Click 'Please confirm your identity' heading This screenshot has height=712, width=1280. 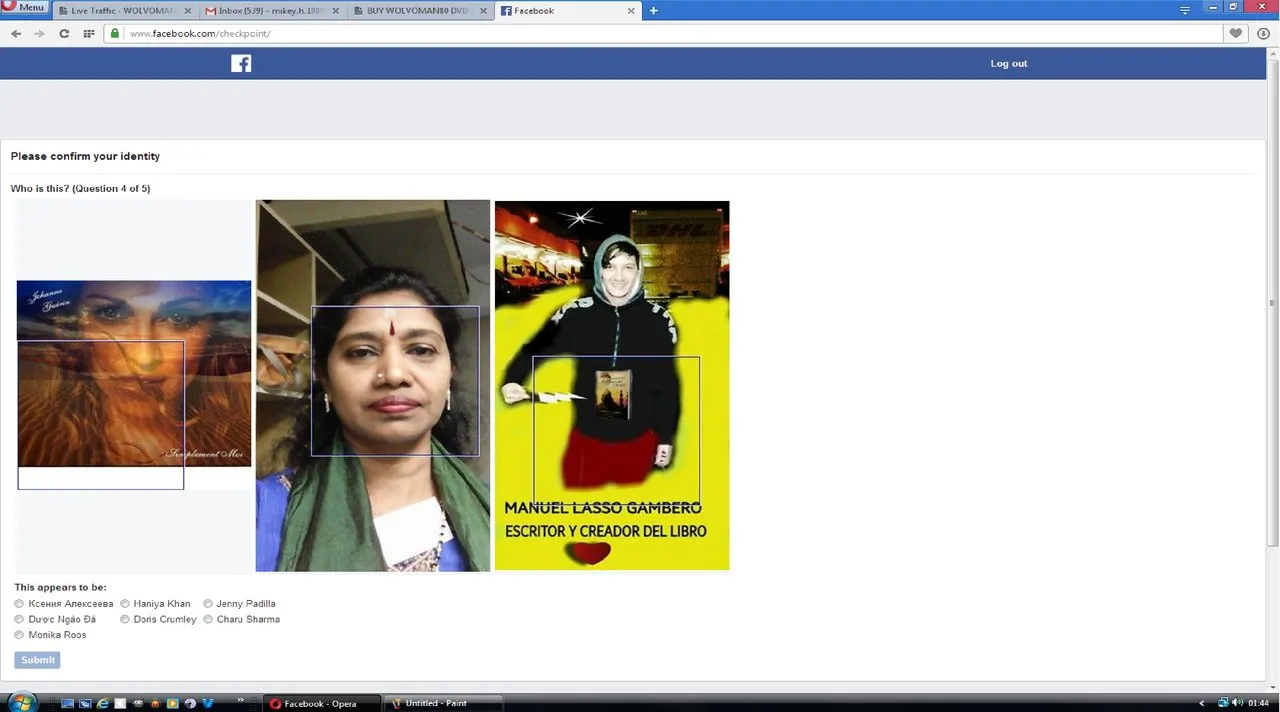pos(85,156)
